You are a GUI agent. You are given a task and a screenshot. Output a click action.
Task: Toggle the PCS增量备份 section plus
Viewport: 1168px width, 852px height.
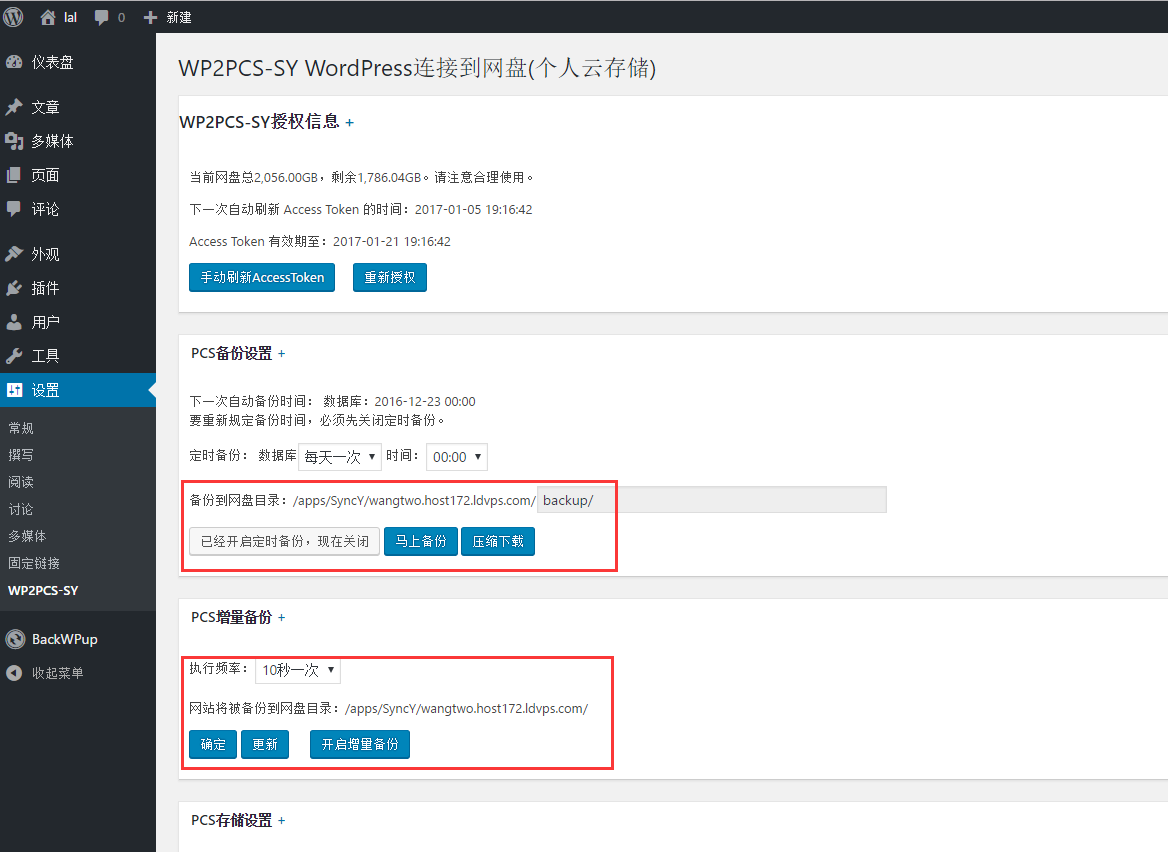point(282,617)
